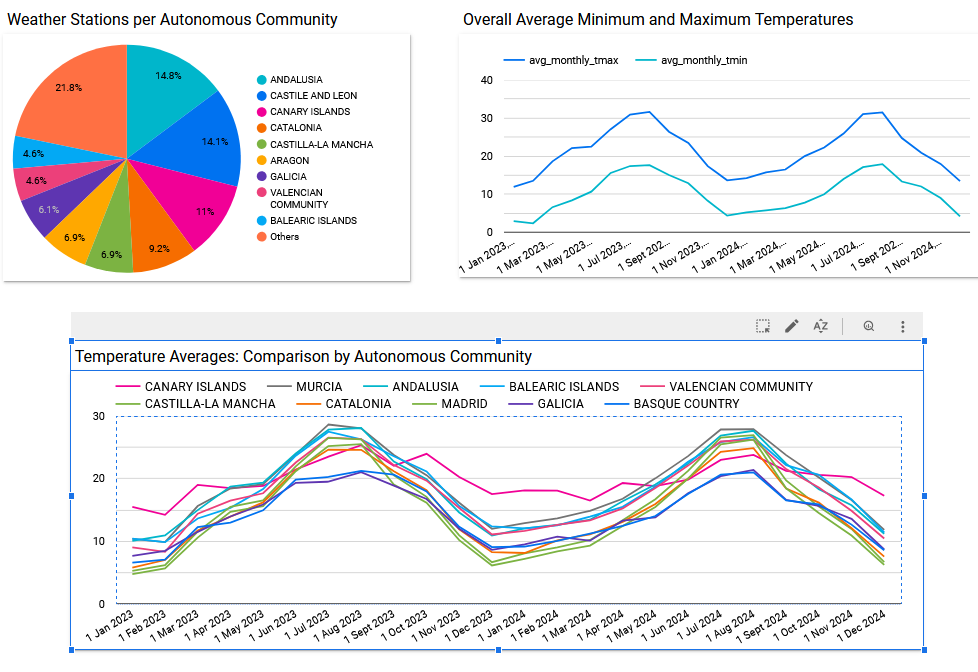Click avg_monthly_tmax legend entry
The width and height of the screenshot is (978, 672).
[x=560, y=61]
